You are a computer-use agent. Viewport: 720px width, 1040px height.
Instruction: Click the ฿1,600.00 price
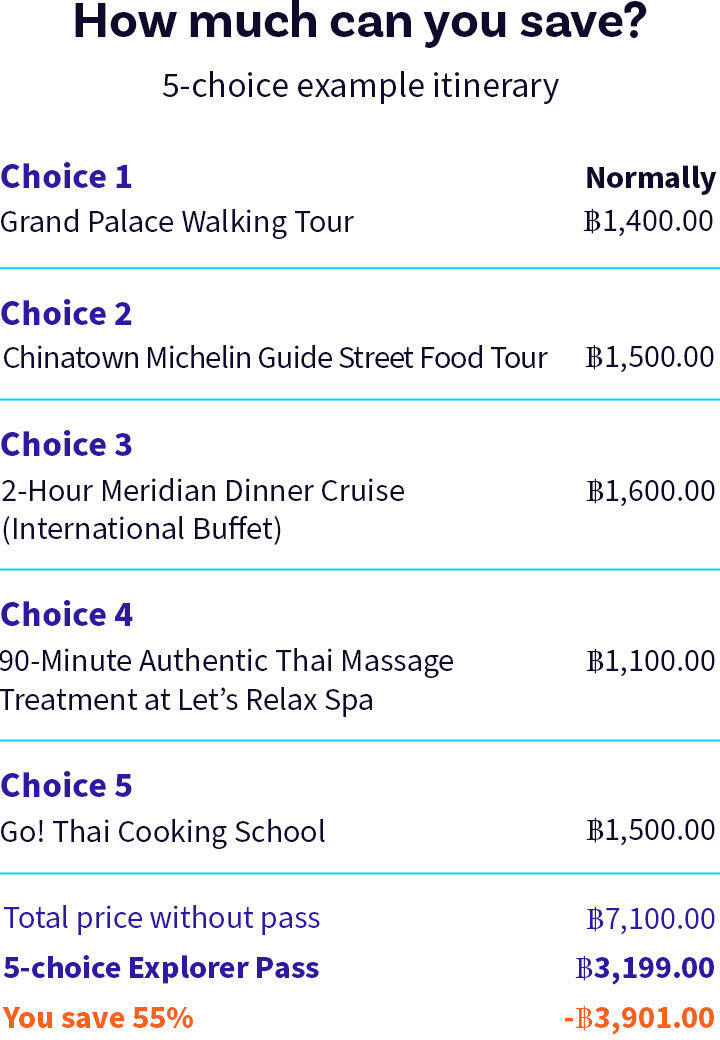(x=650, y=491)
